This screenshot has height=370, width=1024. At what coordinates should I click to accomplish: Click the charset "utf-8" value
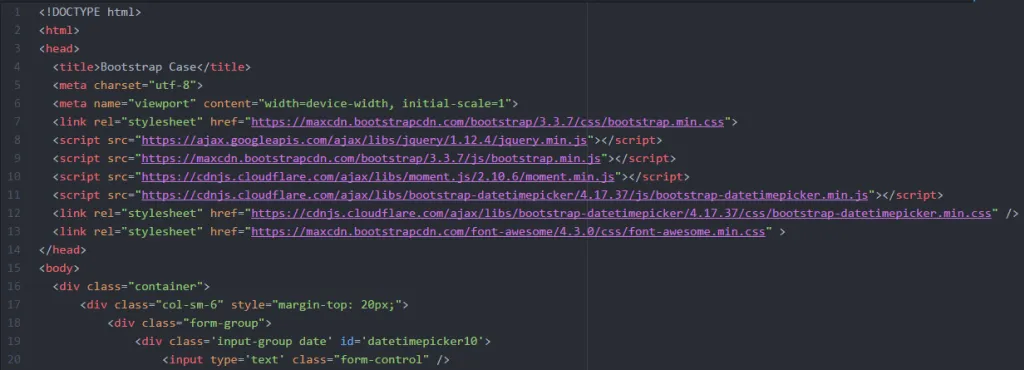(172, 85)
